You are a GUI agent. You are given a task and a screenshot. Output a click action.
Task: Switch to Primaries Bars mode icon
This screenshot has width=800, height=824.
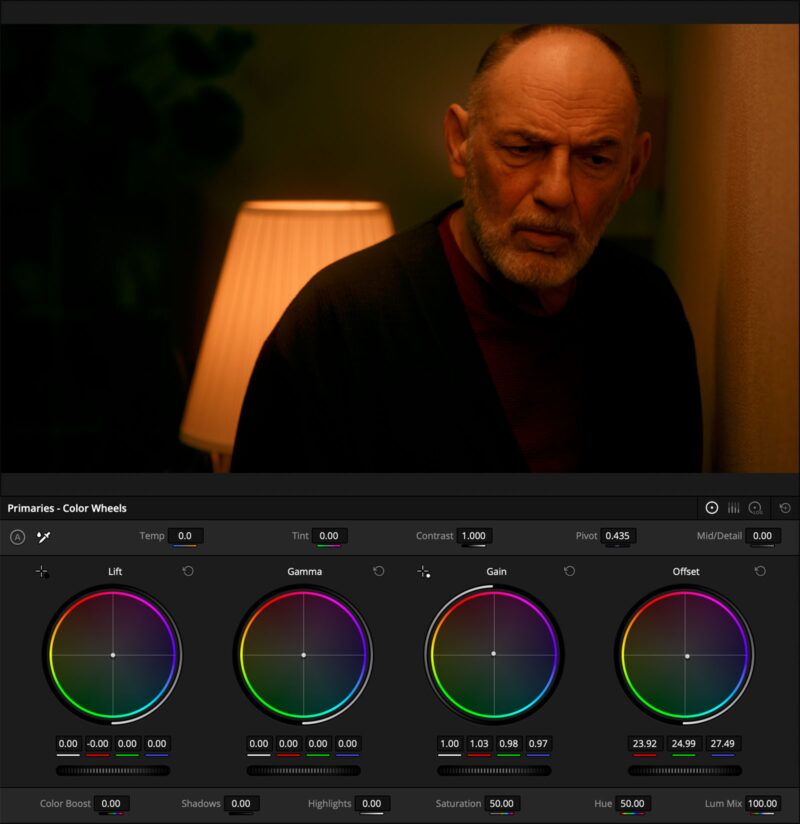(x=734, y=508)
